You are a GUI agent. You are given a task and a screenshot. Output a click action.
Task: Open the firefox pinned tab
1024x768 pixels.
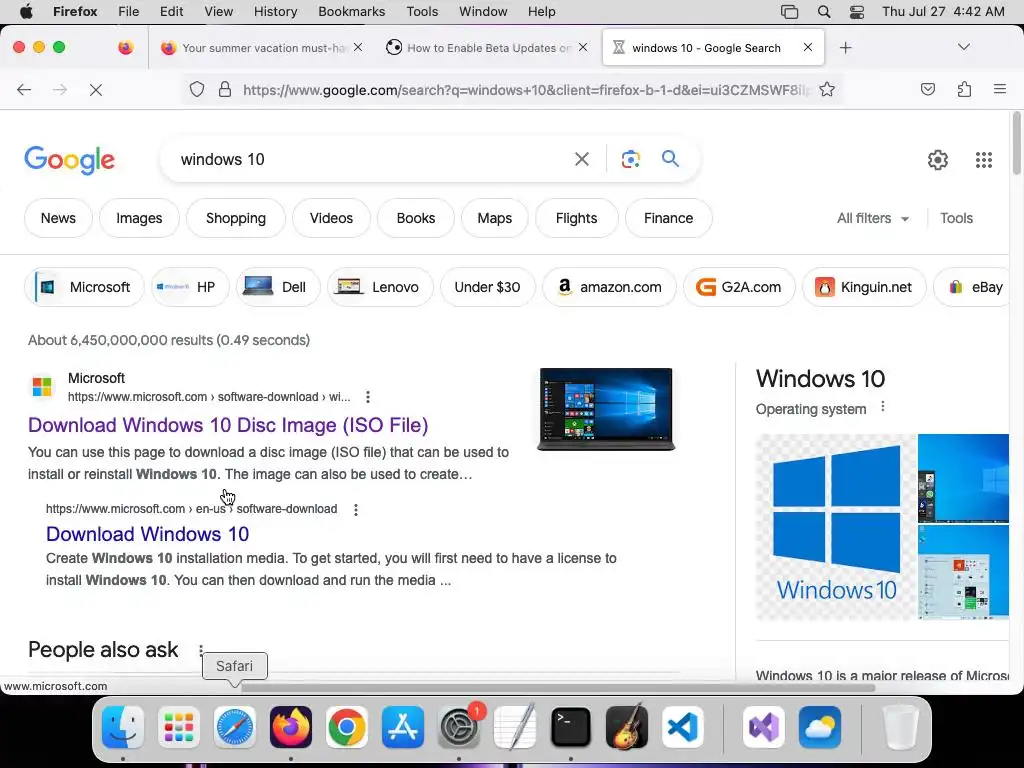coord(125,48)
